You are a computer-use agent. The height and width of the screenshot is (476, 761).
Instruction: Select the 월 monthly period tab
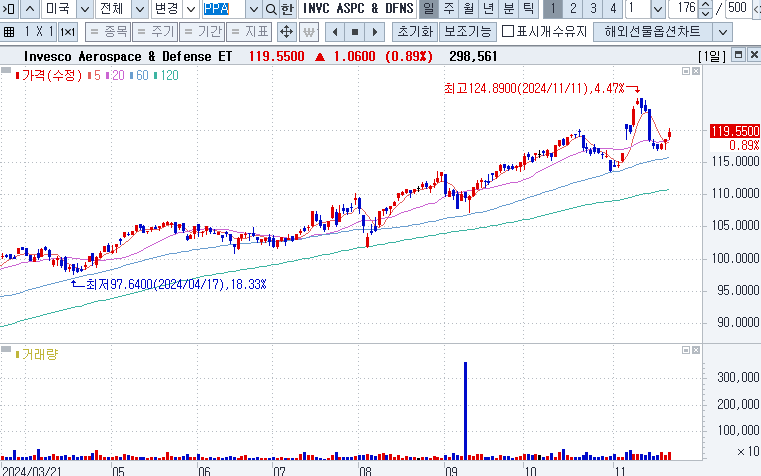coord(469,9)
